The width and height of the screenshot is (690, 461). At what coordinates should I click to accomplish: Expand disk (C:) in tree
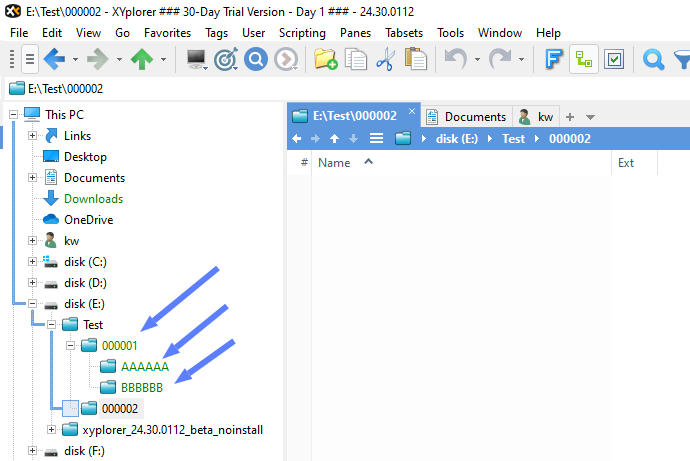(x=32, y=262)
